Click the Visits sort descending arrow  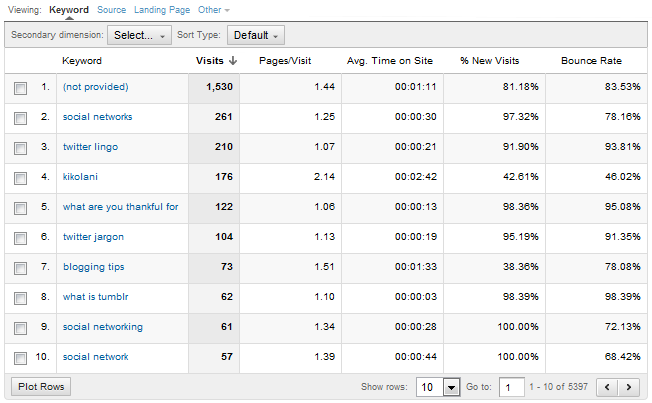233,61
